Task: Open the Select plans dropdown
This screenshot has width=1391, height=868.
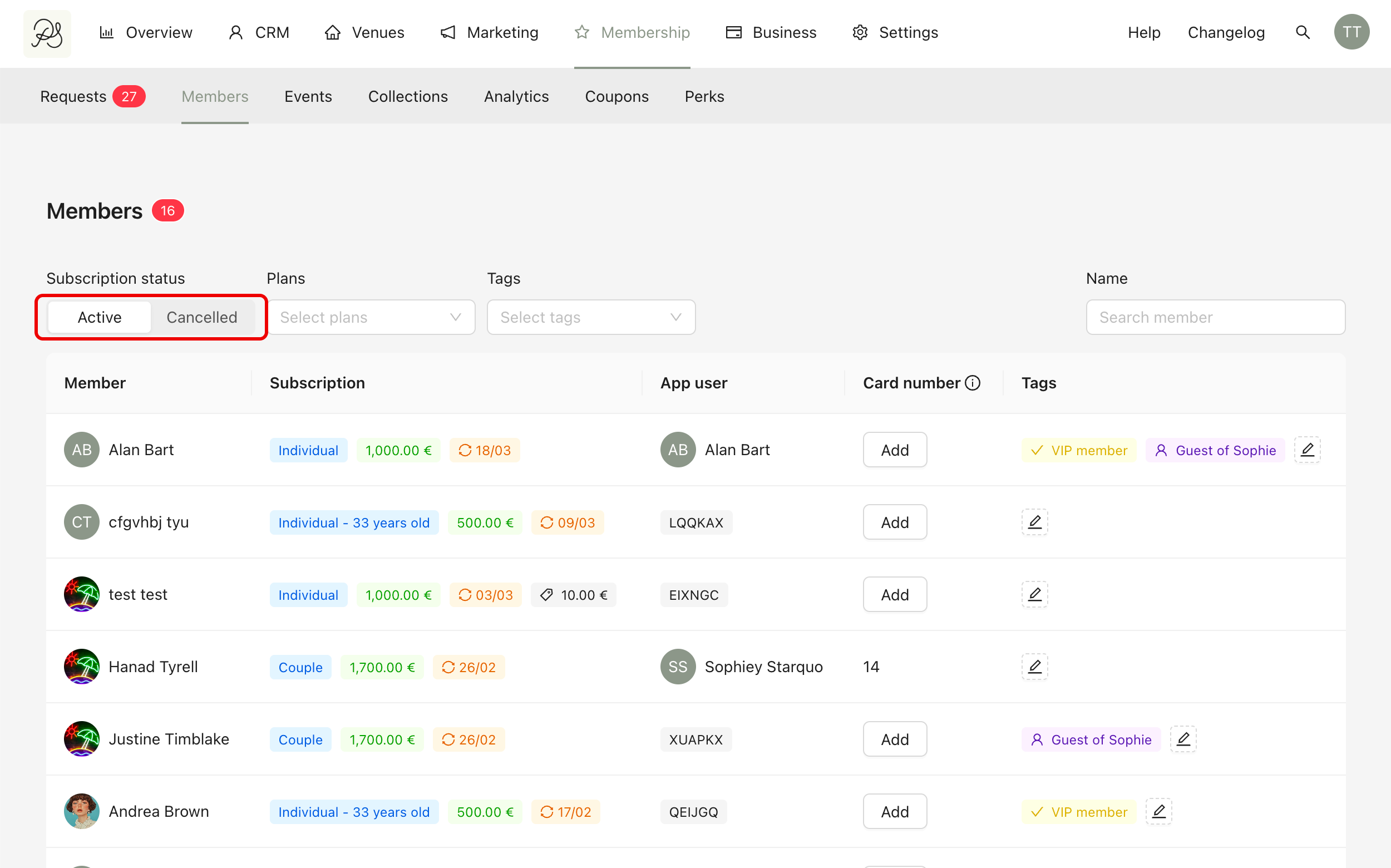Action: [372, 318]
